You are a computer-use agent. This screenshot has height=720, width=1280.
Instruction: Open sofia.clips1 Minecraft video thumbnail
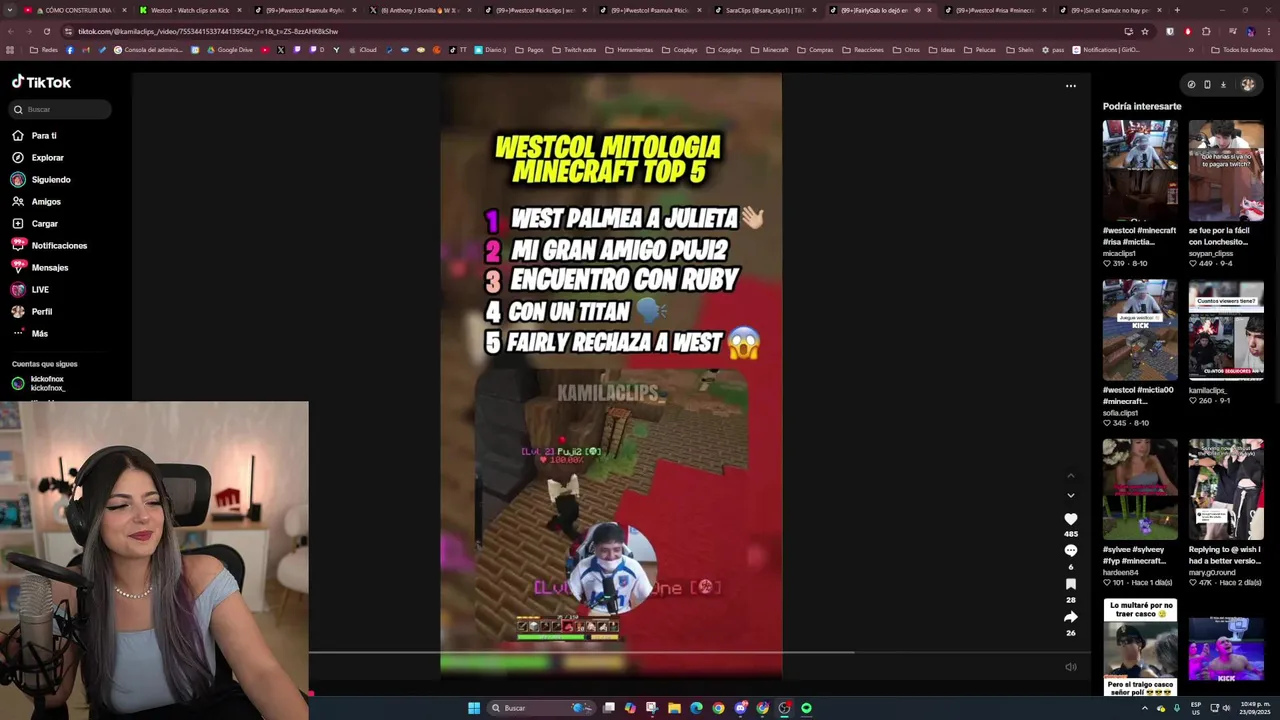click(x=1140, y=330)
